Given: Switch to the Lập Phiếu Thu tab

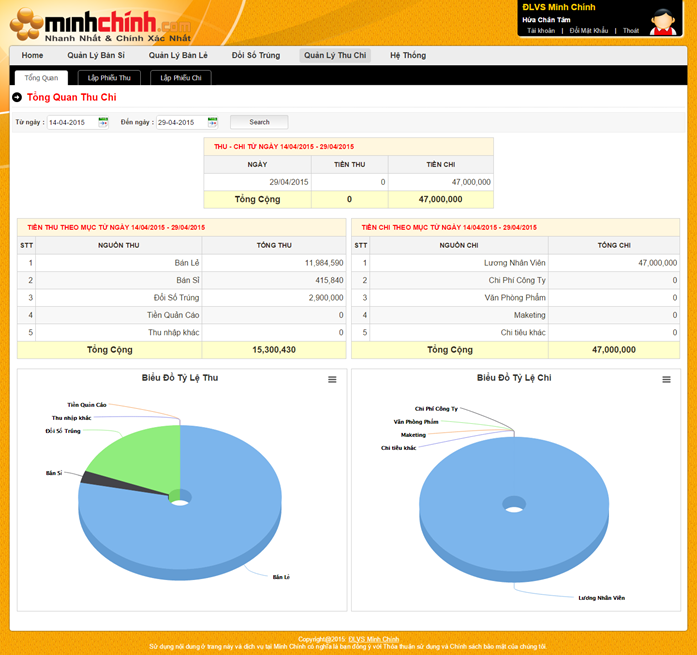Looking at the screenshot, I should pyautogui.click(x=109, y=78).
